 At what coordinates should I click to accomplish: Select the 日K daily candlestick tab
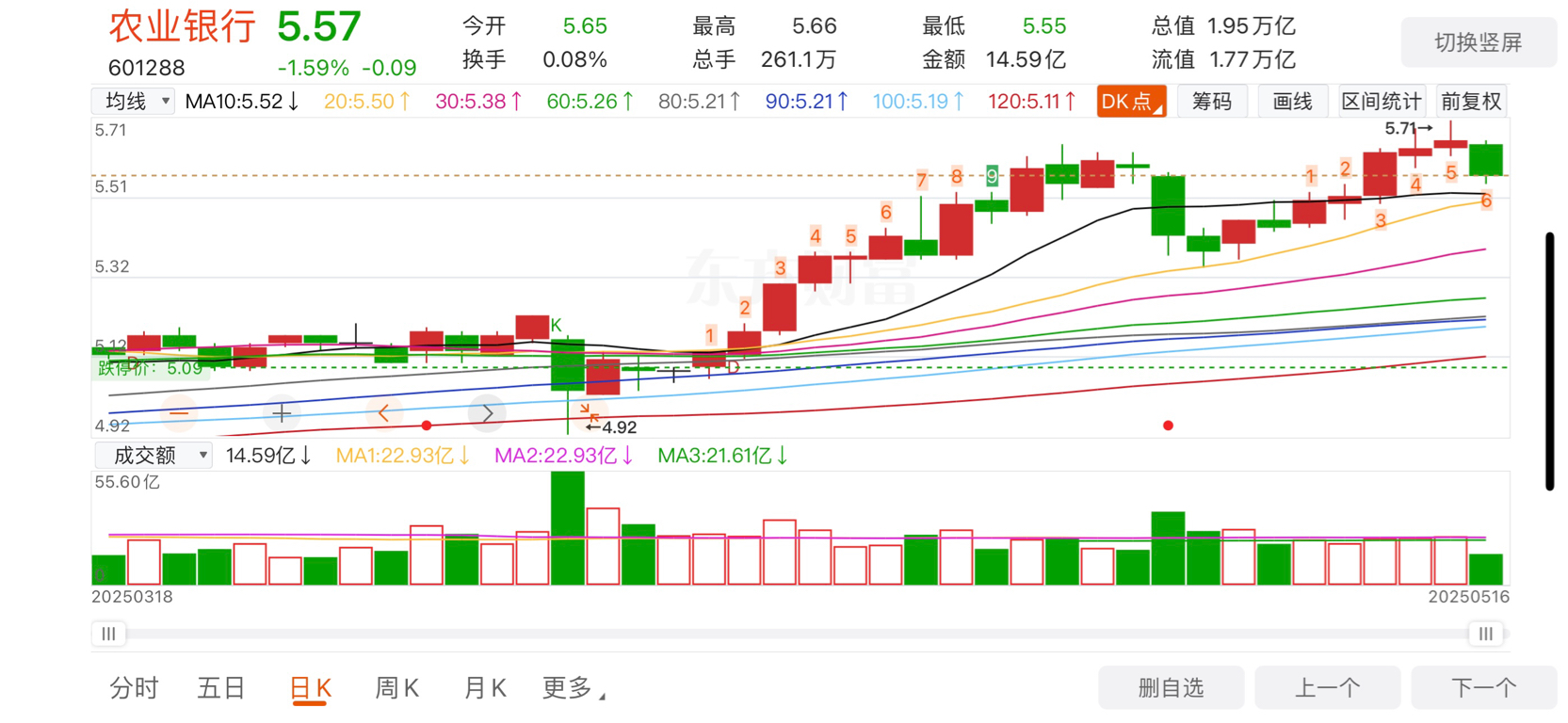[310, 688]
